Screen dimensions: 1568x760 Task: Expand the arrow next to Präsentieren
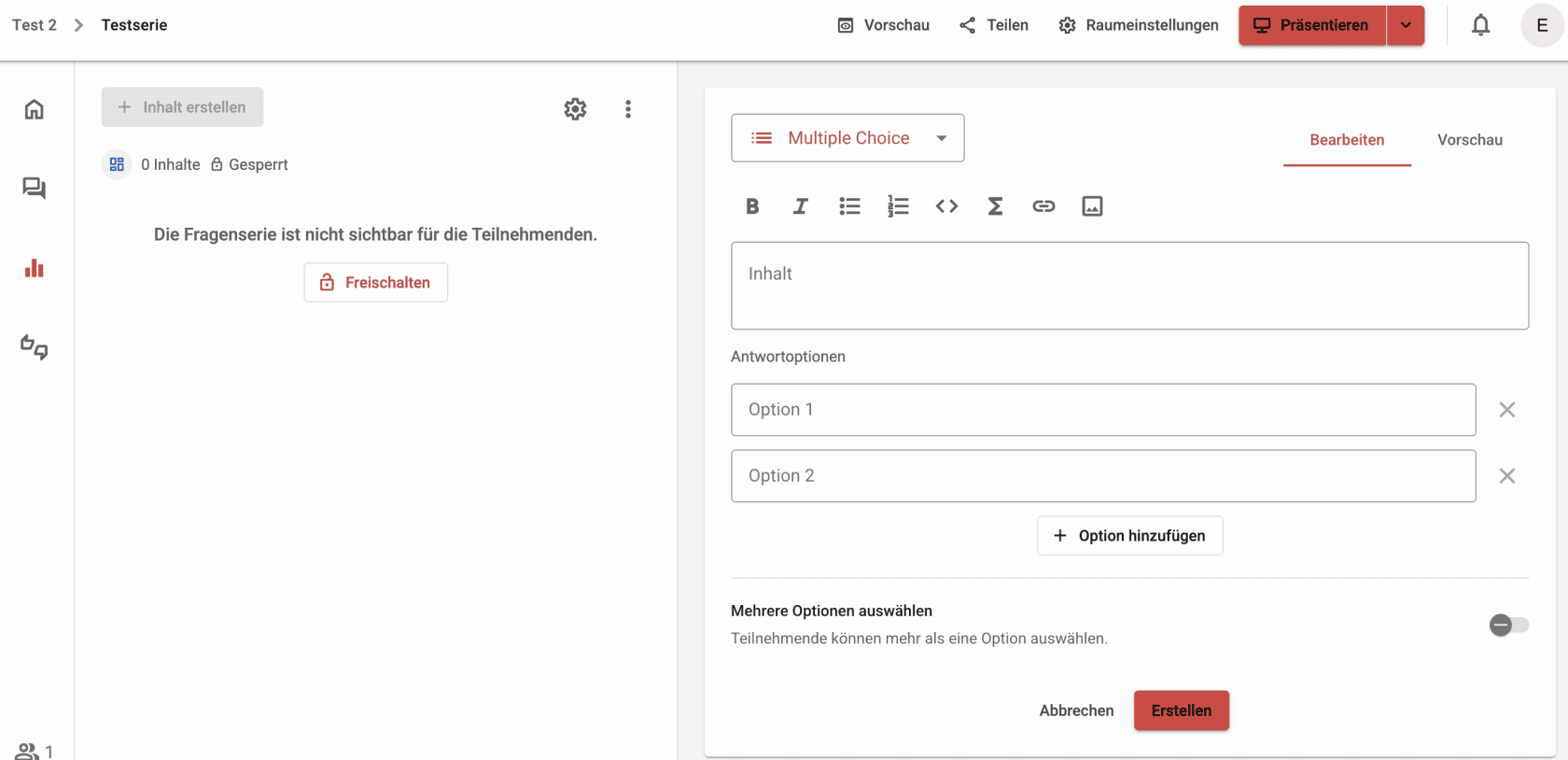pos(1406,25)
